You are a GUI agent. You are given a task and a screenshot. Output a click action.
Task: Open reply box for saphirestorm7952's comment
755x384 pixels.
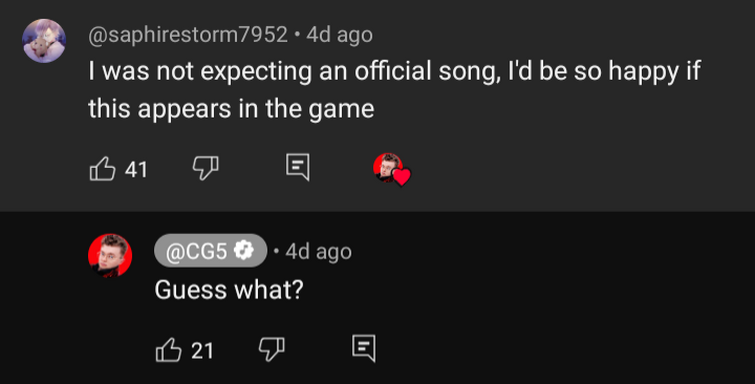298,168
